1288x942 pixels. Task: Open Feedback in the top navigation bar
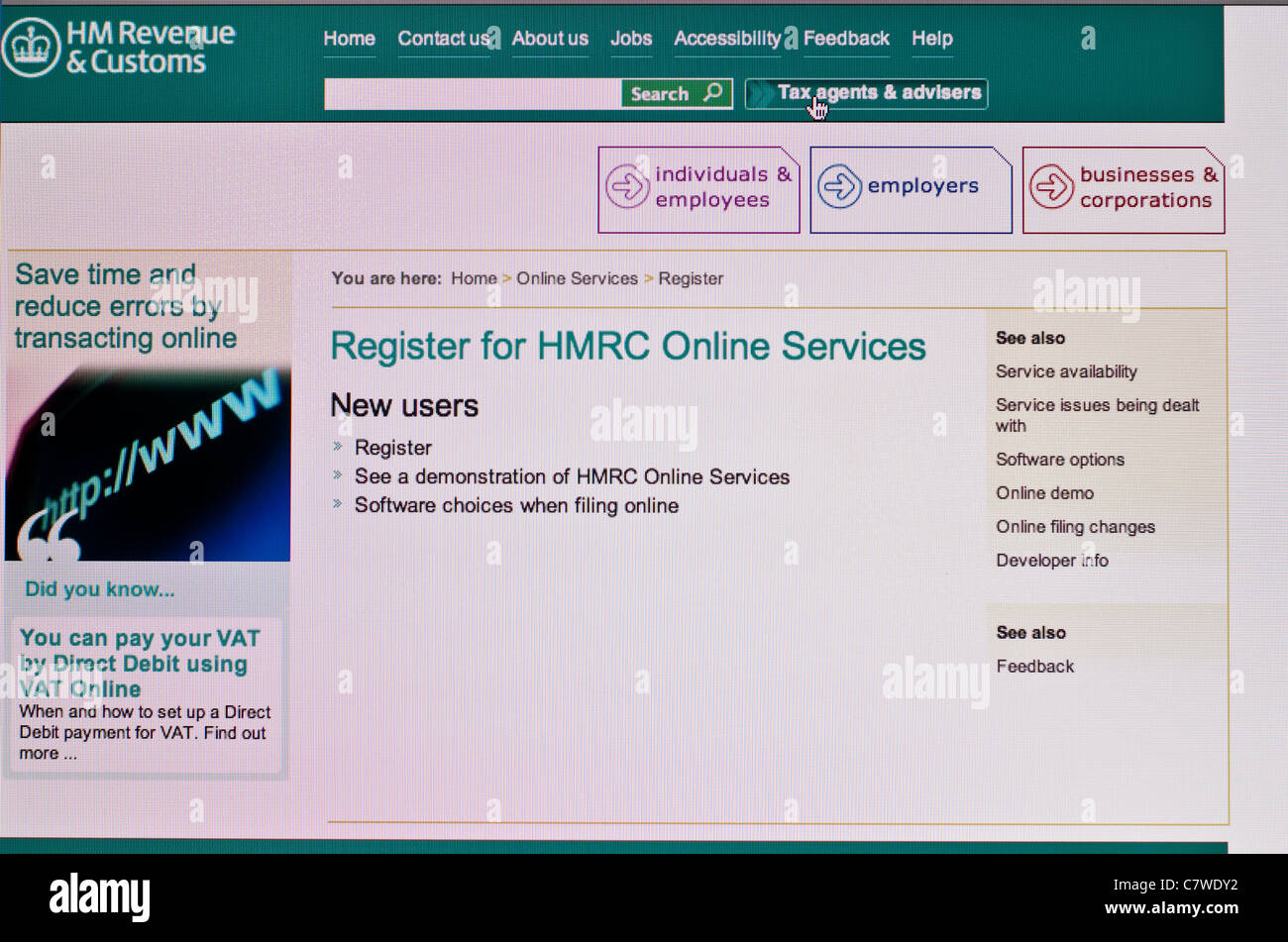tap(846, 39)
